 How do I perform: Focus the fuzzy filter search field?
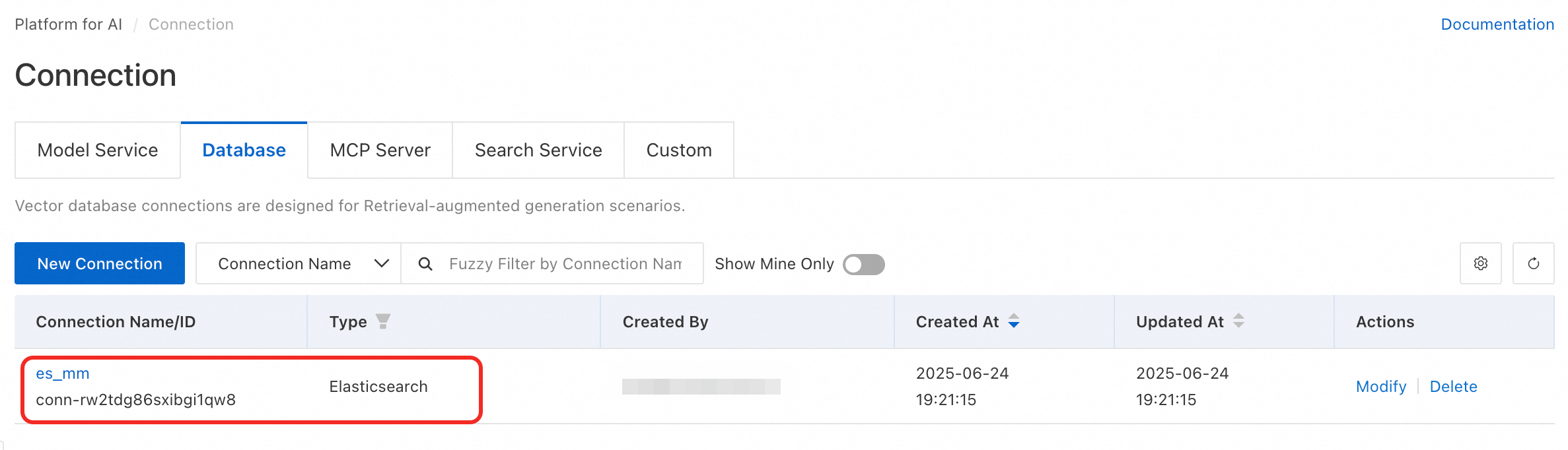pos(565,264)
